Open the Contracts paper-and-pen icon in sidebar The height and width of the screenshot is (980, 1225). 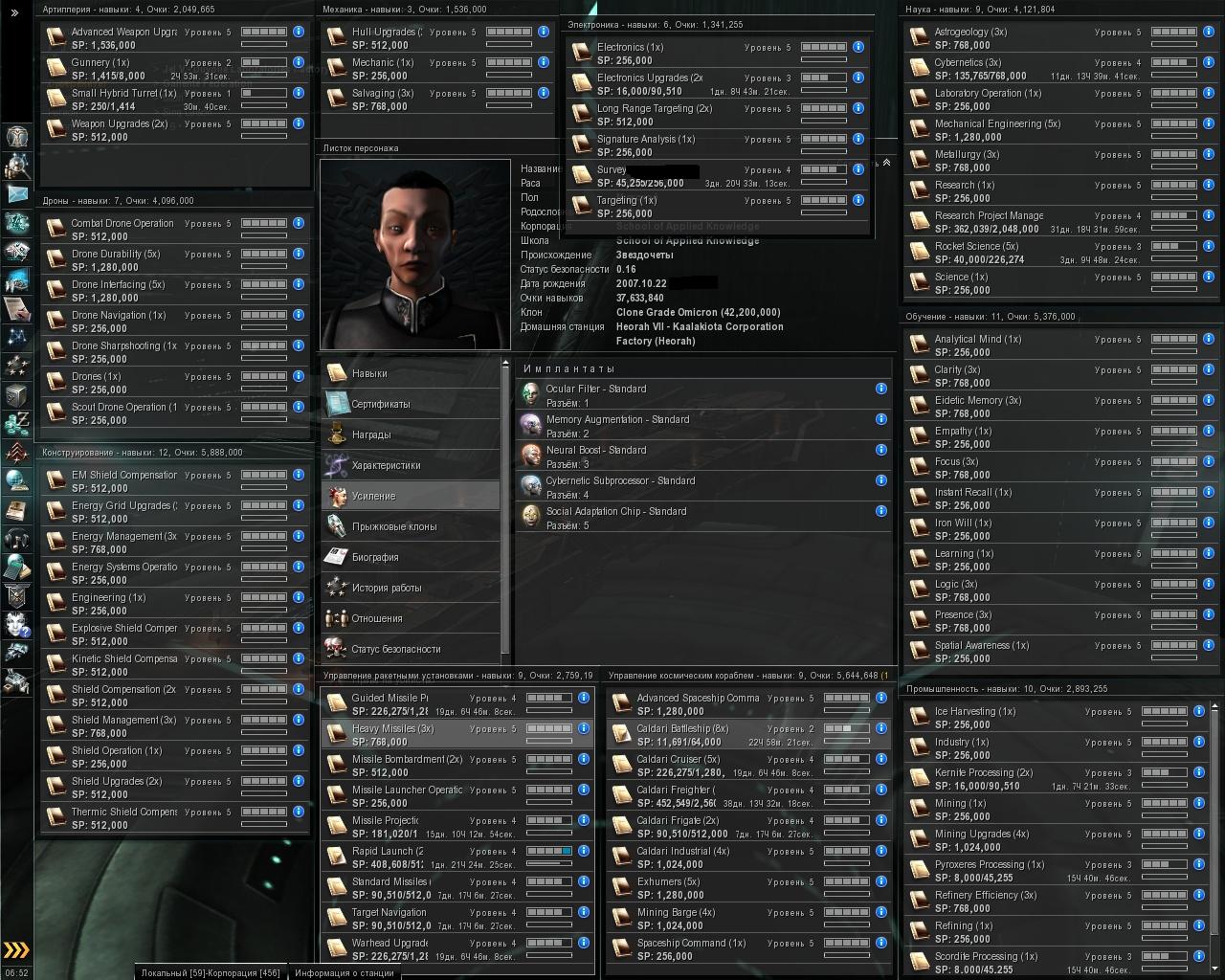pyautogui.click(x=17, y=309)
